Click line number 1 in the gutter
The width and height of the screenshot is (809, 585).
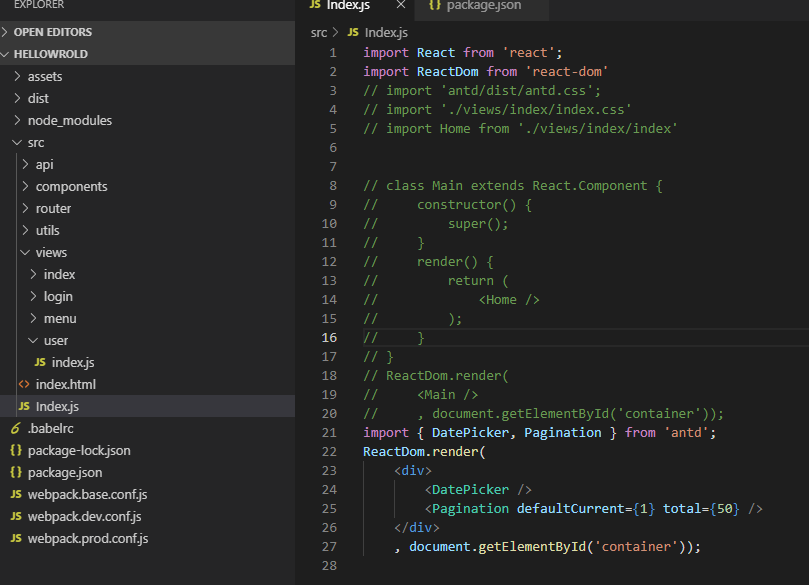(x=333, y=53)
